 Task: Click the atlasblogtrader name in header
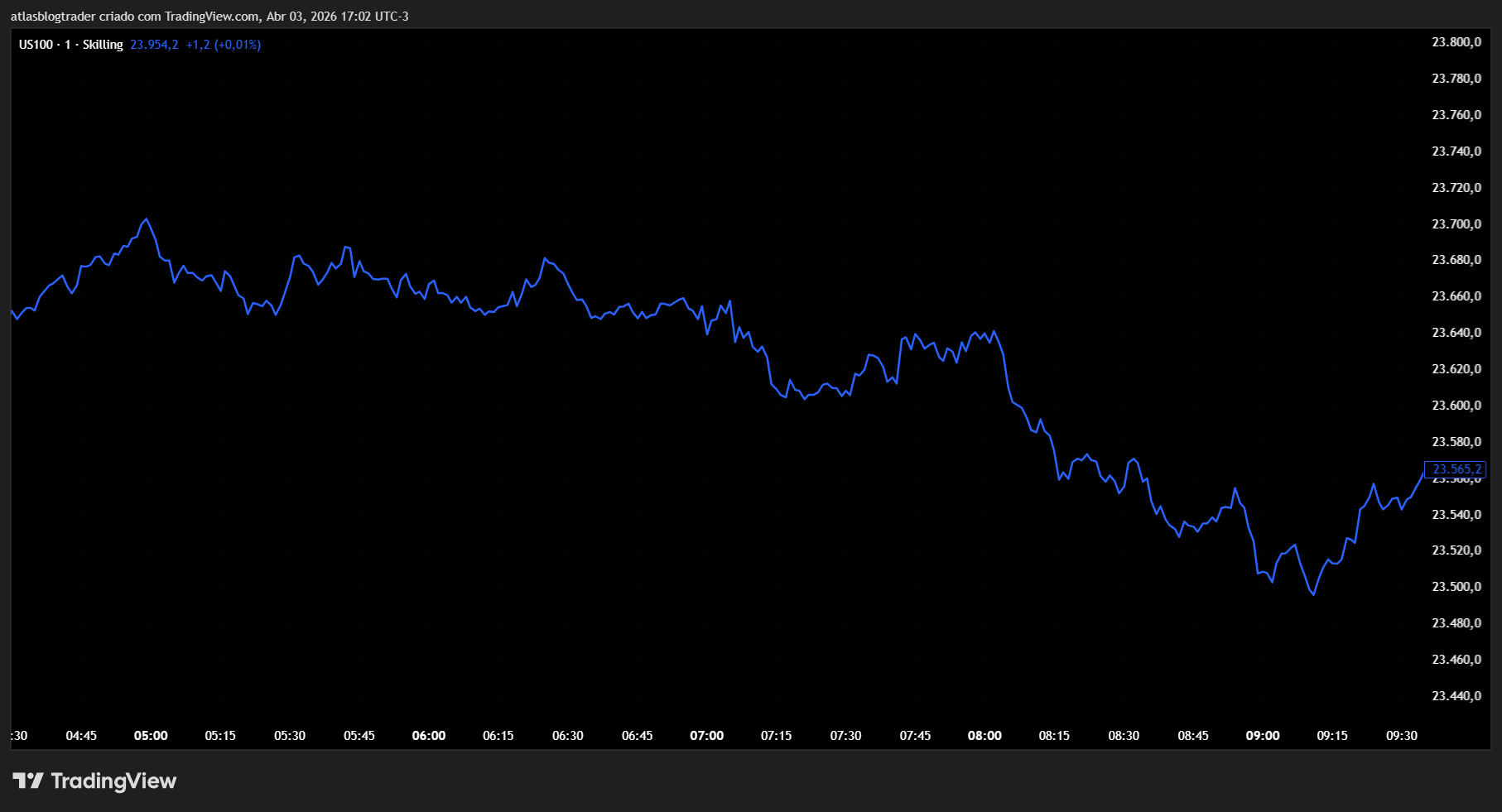click(x=53, y=17)
